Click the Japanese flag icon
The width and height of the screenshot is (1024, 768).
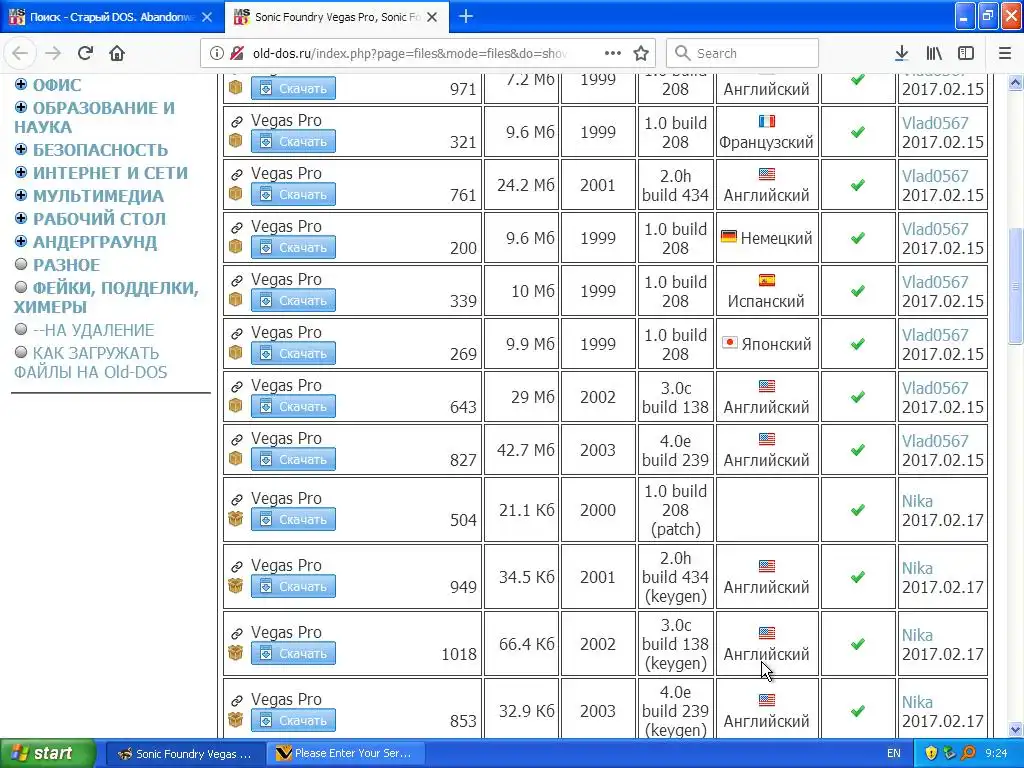click(729, 343)
